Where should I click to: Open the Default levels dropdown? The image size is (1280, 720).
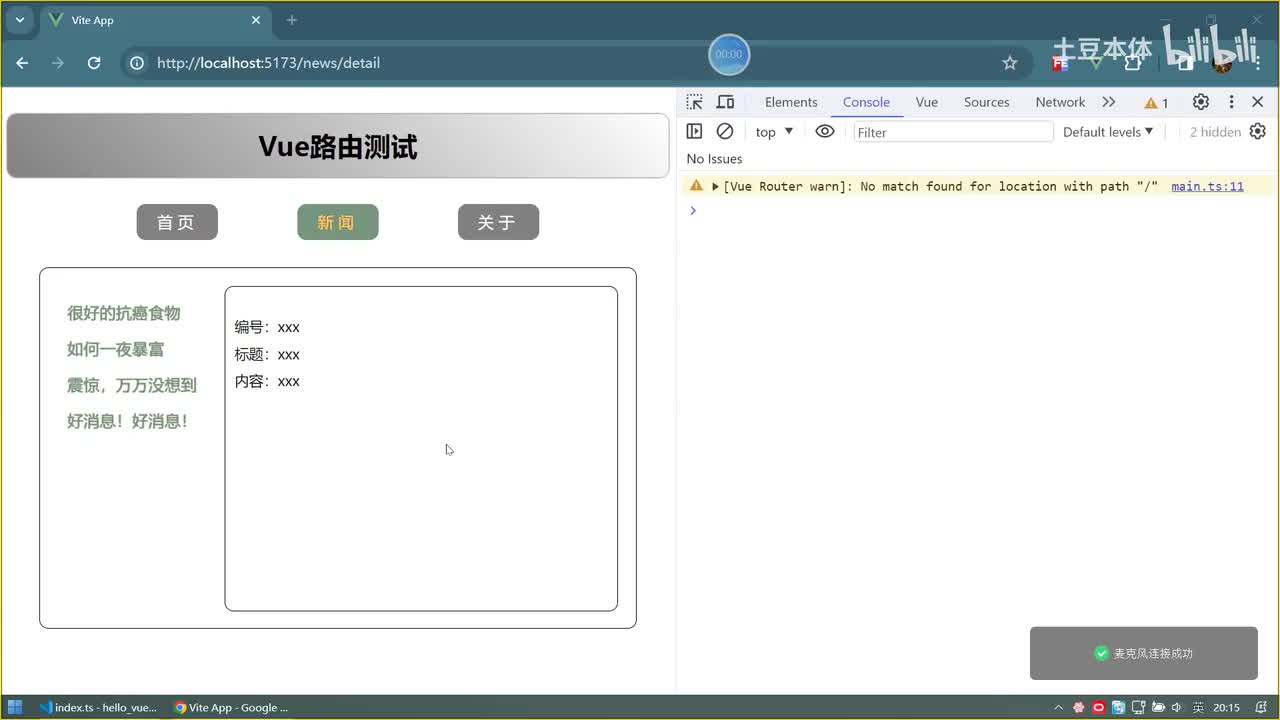[x=1108, y=132]
